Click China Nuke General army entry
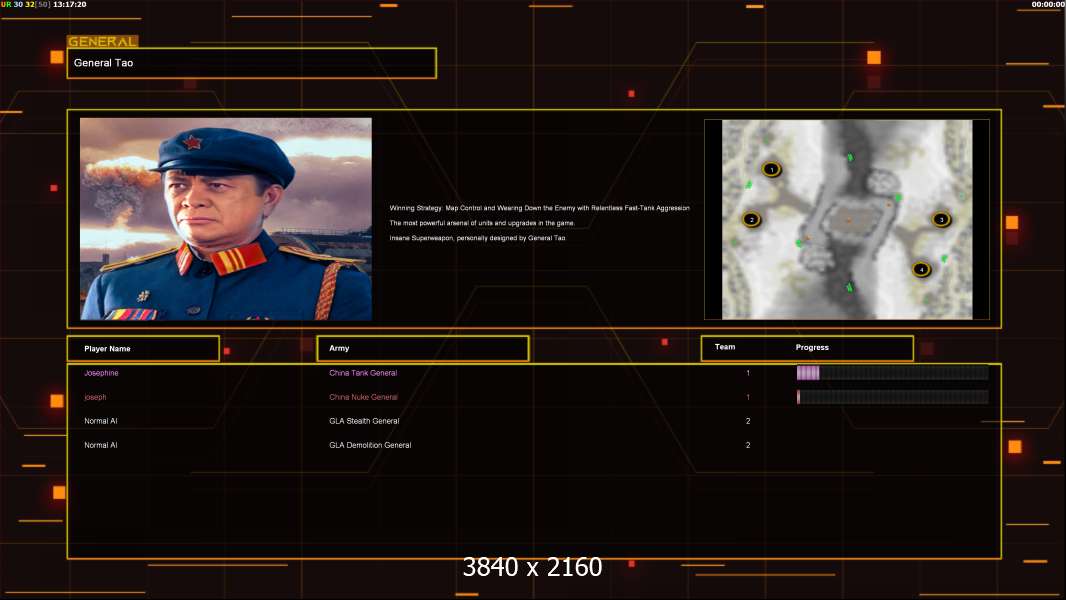Viewport: 1066px width, 600px height. point(364,398)
